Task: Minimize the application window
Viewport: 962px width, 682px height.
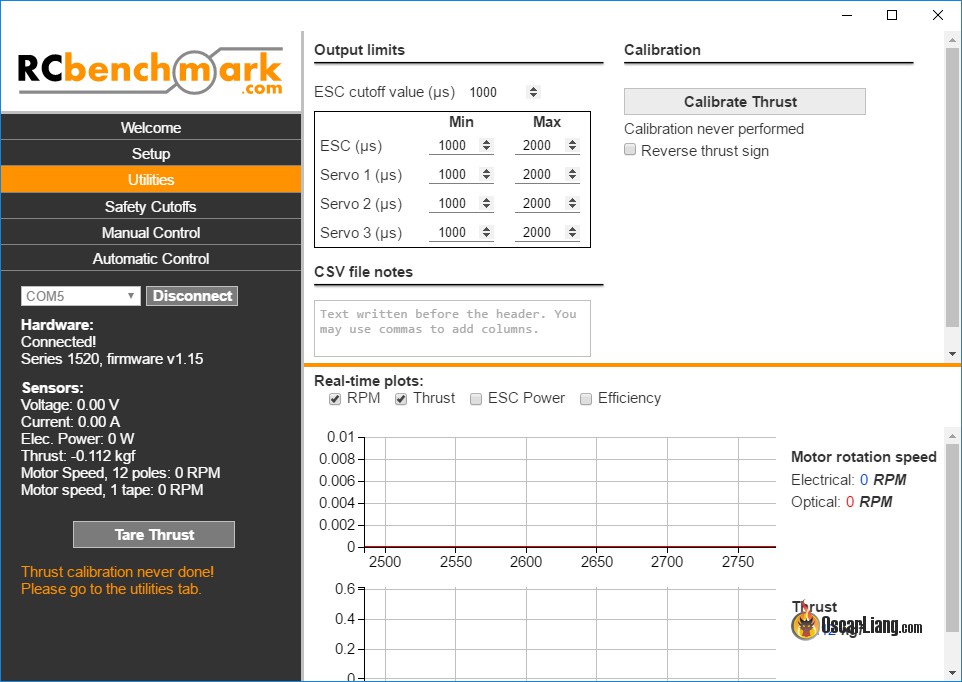Action: pos(847,15)
